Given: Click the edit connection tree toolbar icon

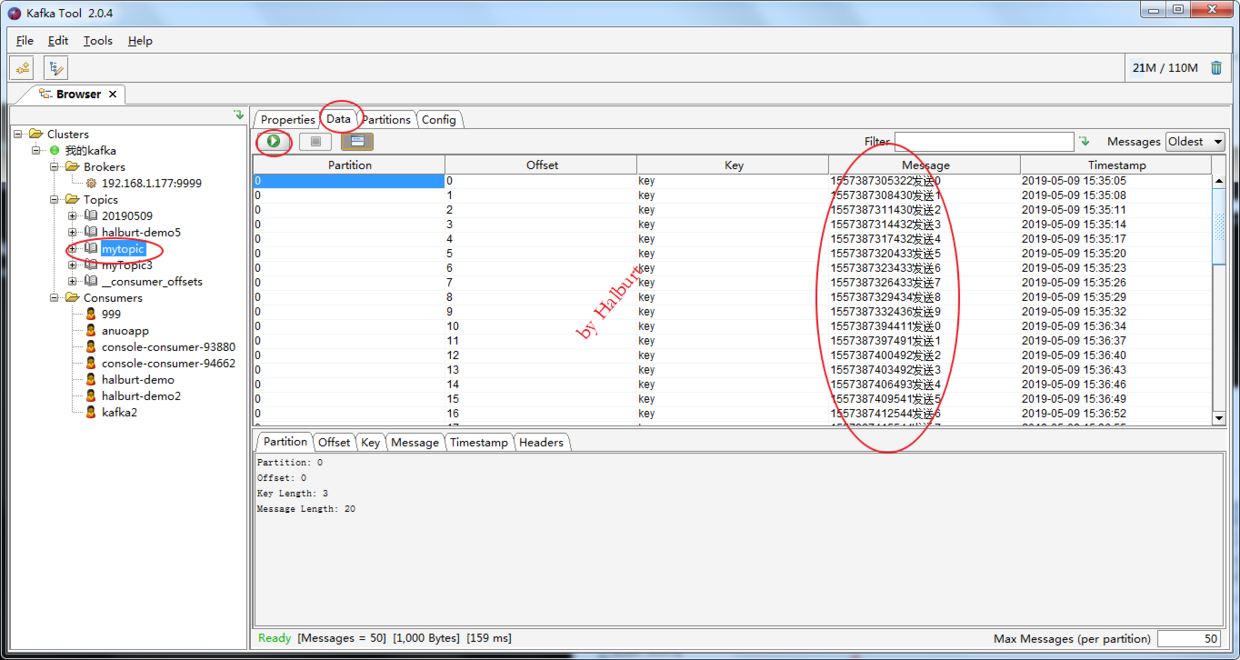Looking at the screenshot, I should tap(56, 68).
